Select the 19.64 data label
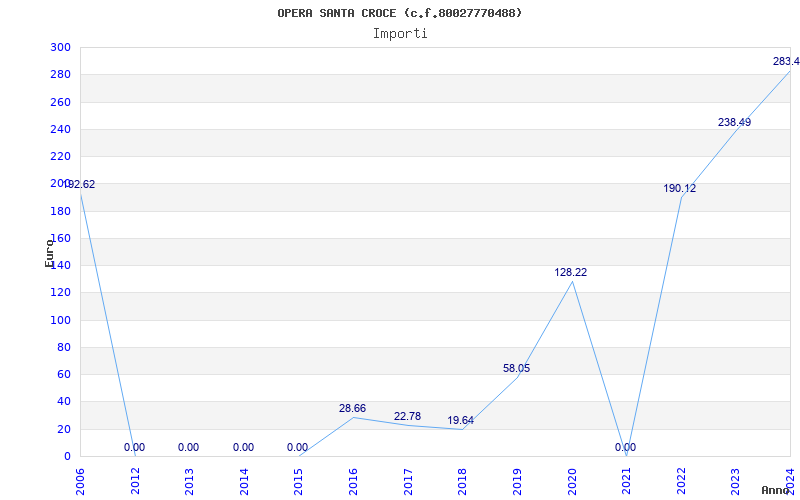The image size is (800, 500). pyautogui.click(x=461, y=420)
